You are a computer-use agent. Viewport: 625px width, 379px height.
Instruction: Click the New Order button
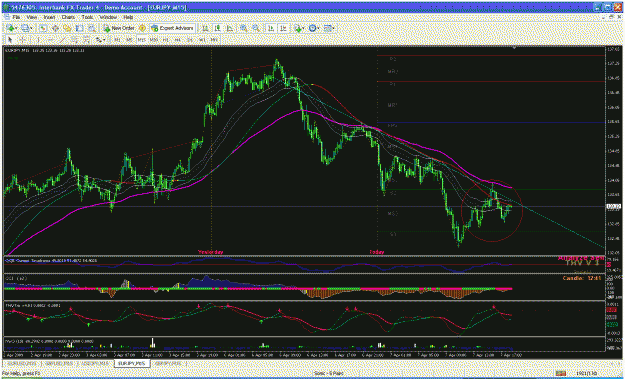(x=119, y=28)
